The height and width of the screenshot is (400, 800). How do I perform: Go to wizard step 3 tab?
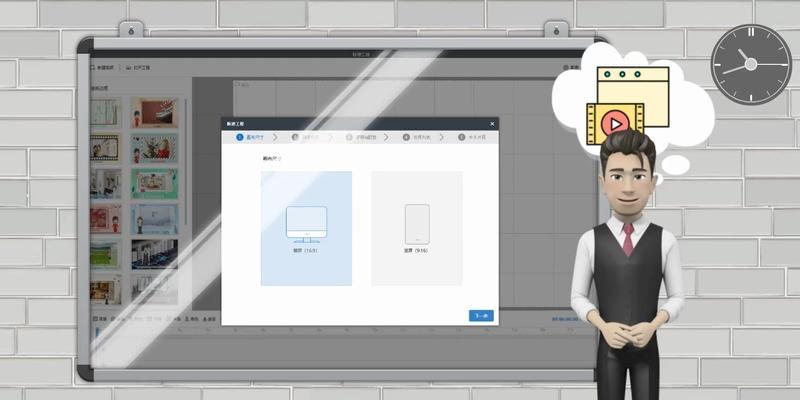pos(360,137)
